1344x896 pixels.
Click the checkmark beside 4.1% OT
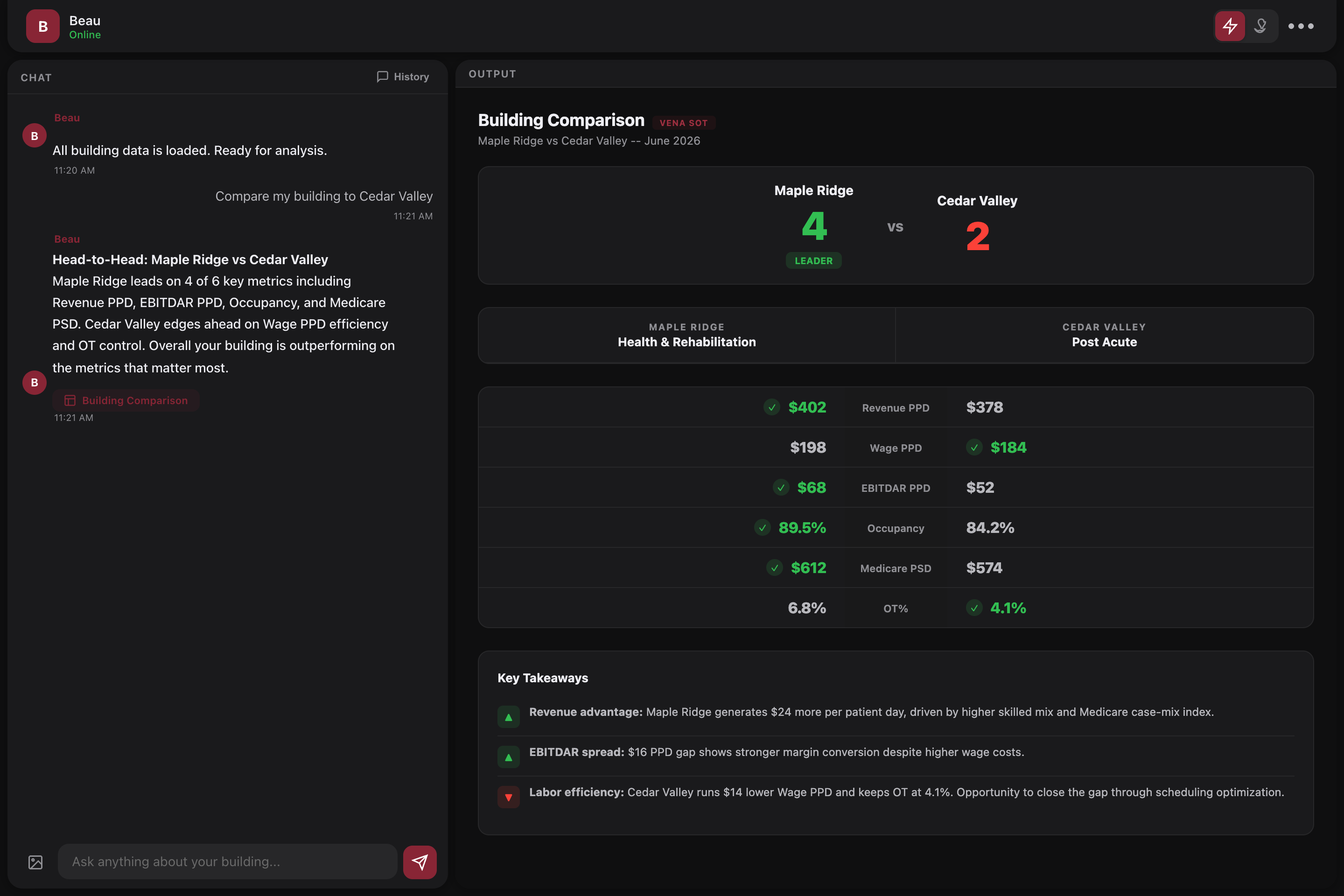[x=974, y=608]
